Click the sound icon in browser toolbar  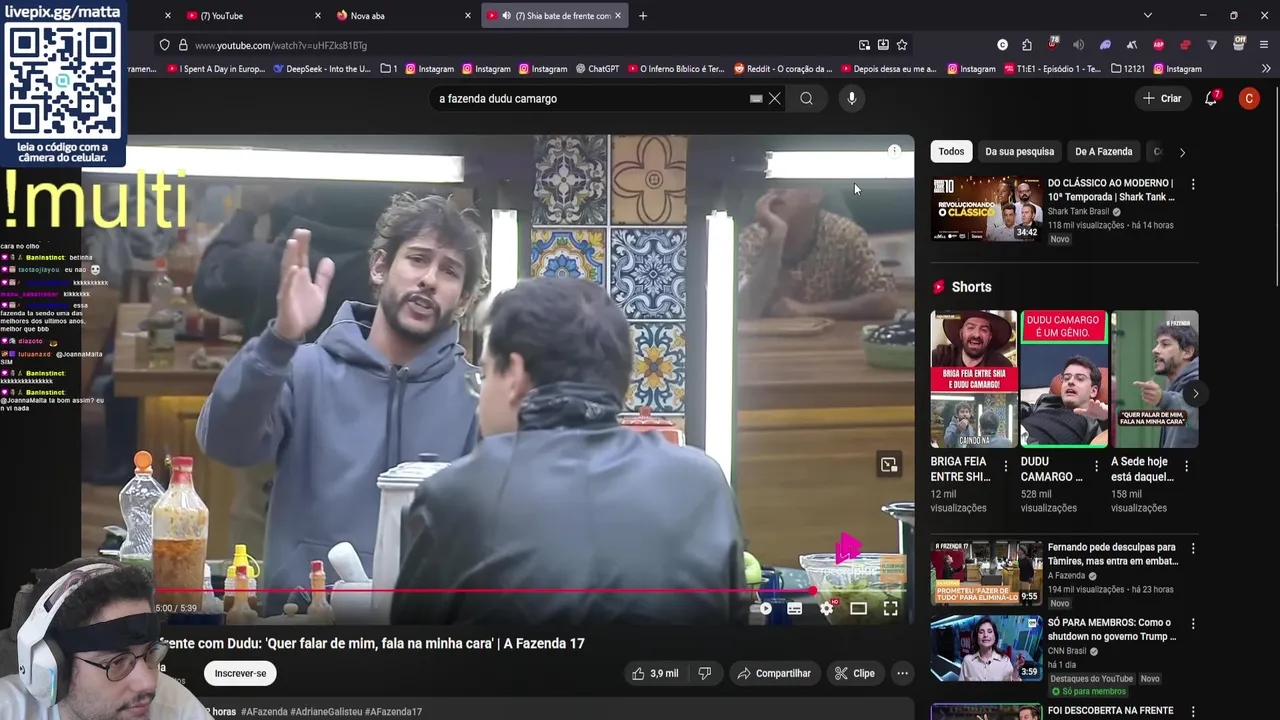[x=1078, y=45]
